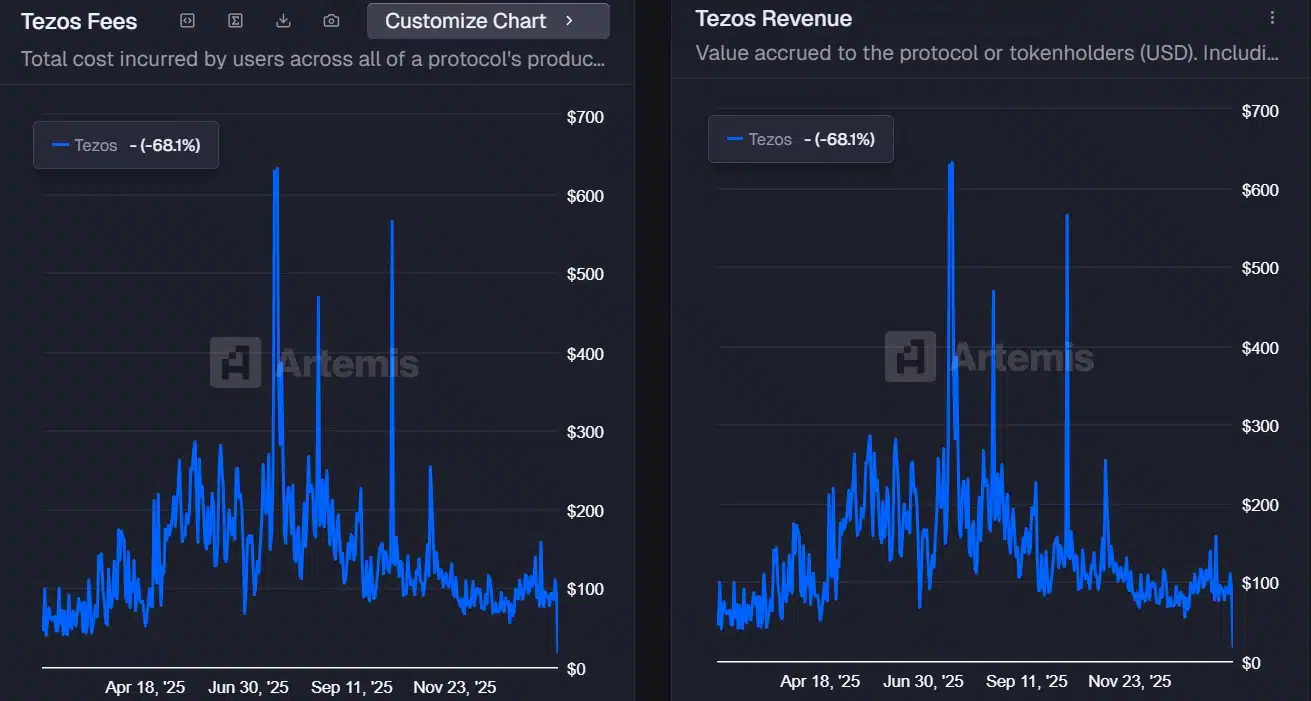The height and width of the screenshot is (701, 1311).
Task: Click the $700 axis label on Fees chart
Action: (585, 117)
